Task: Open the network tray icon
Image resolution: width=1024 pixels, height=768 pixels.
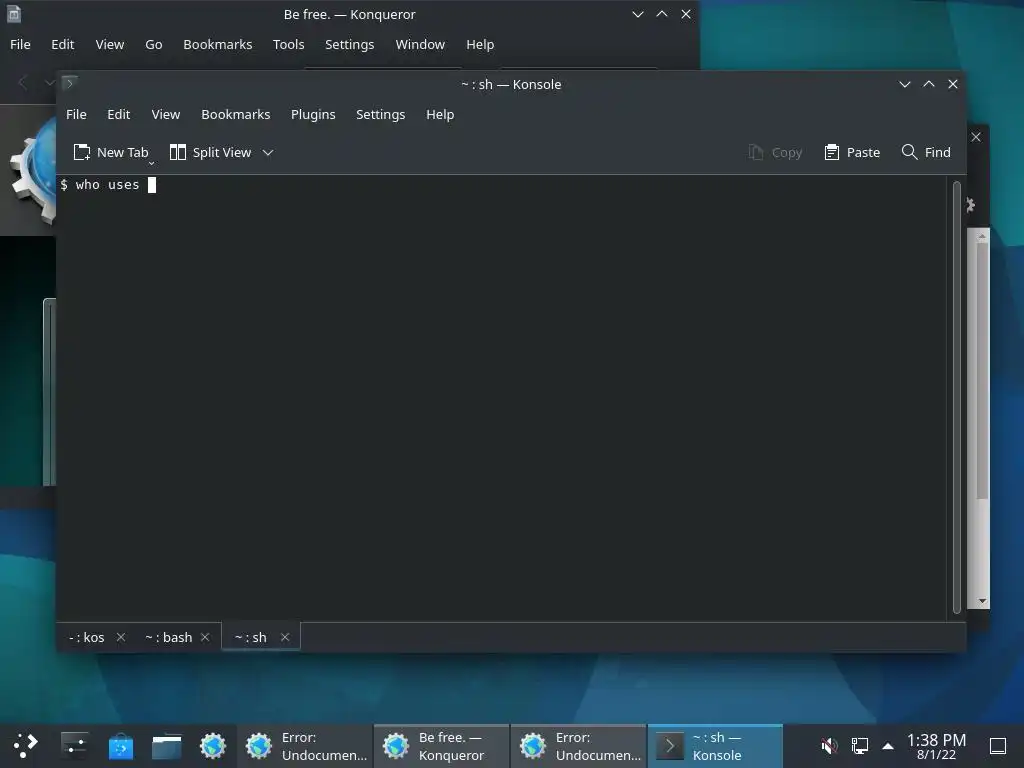Action: pyautogui.click(x=860, y=746)
